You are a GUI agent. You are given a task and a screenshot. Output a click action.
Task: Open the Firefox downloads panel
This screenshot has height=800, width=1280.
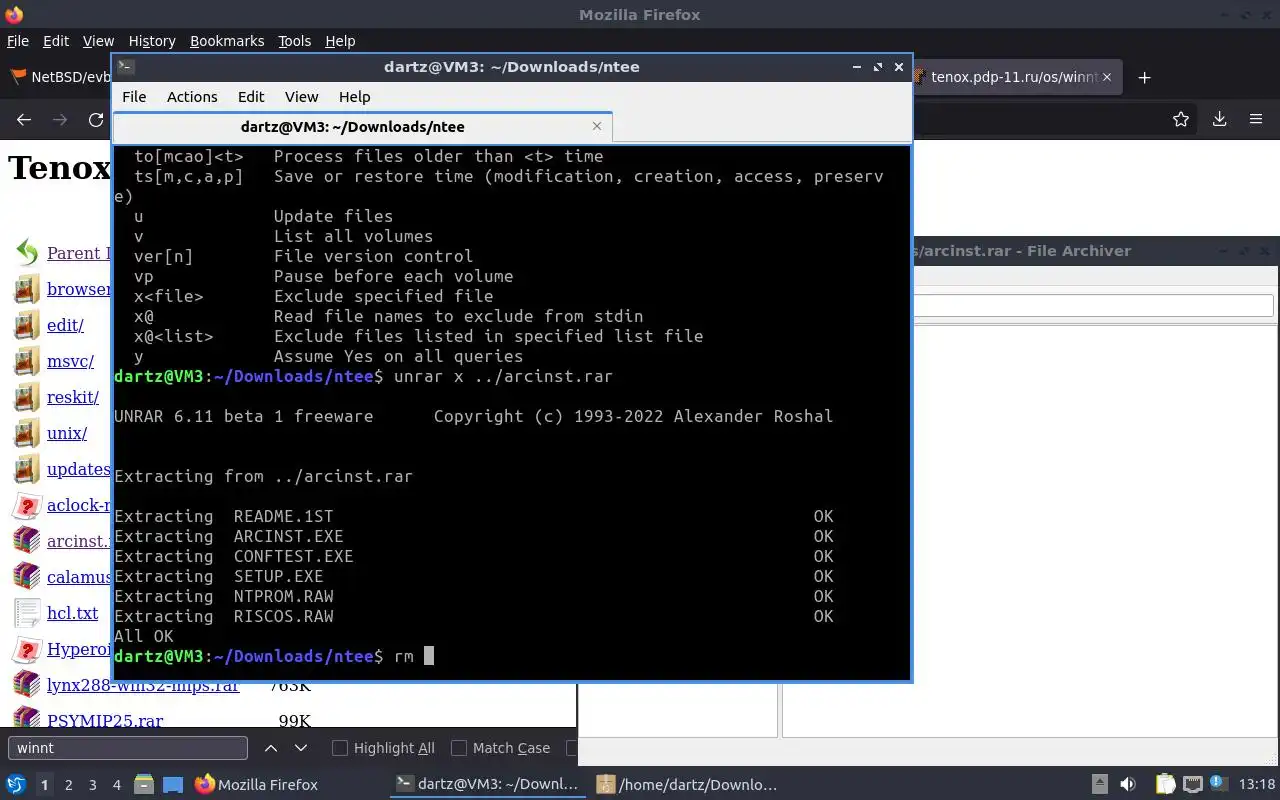click(x=1219, y=119)
